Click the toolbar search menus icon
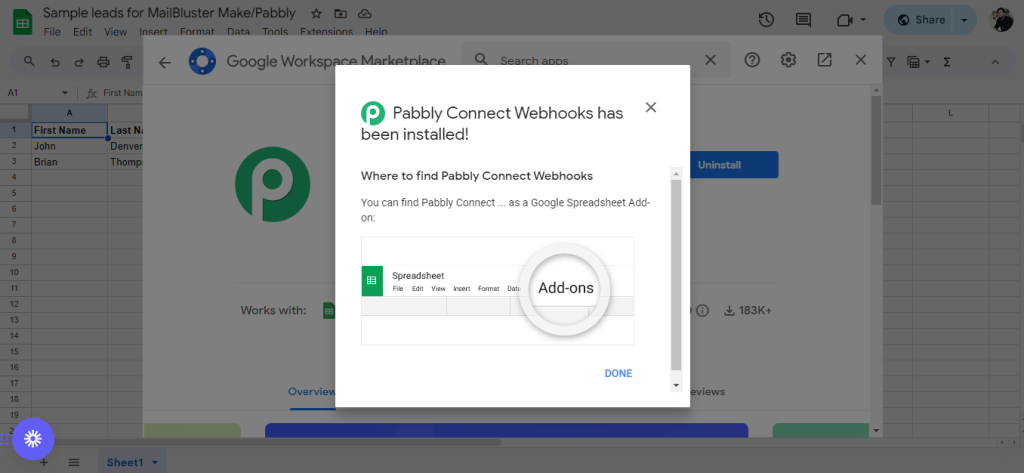 click(x=29, y=62)
